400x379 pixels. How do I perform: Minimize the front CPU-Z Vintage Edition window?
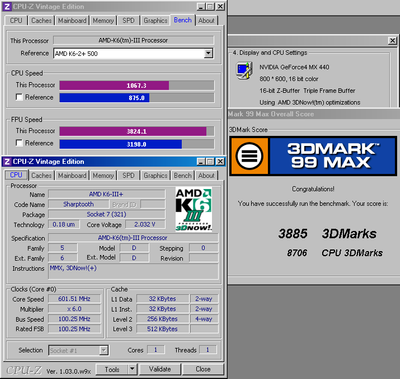click(201, 162)
